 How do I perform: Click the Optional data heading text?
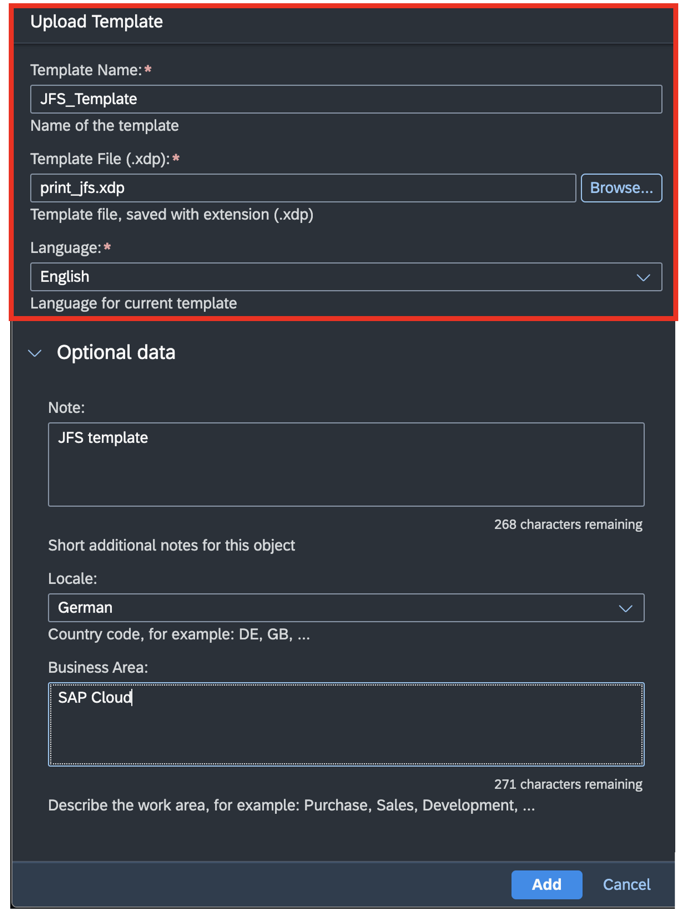click(116, 353)
